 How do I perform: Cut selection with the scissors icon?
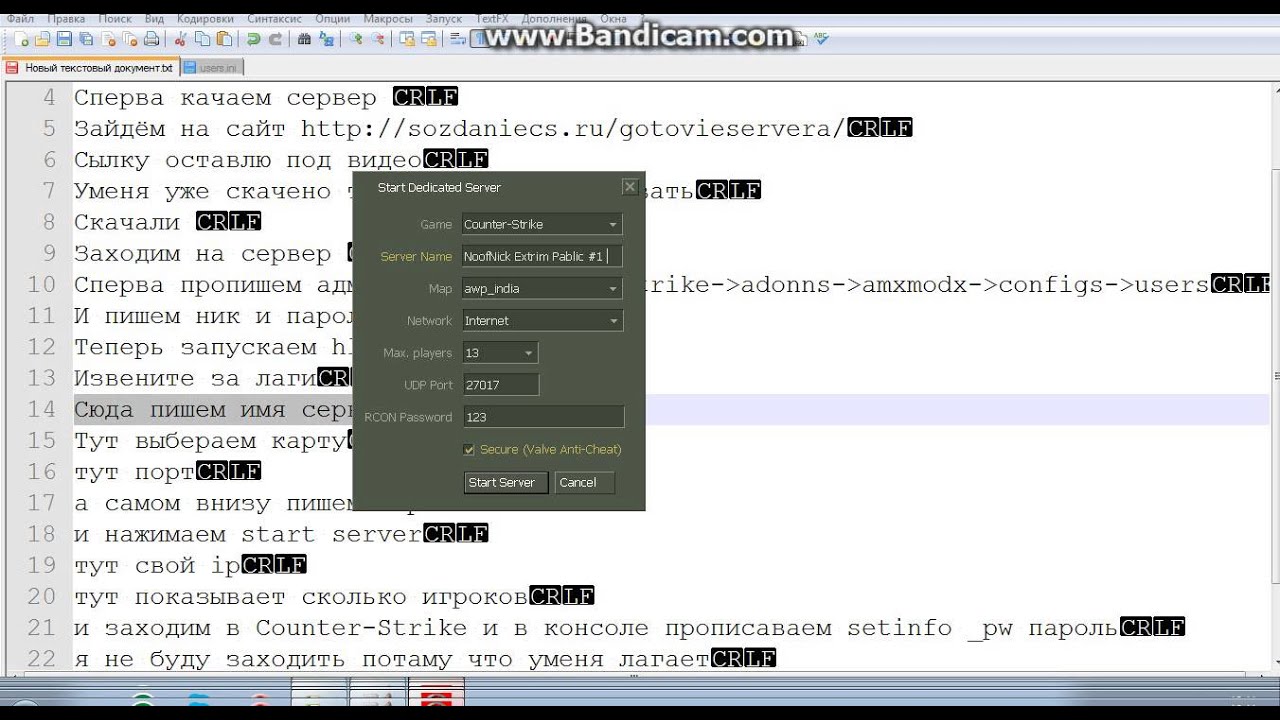[180, 40]
